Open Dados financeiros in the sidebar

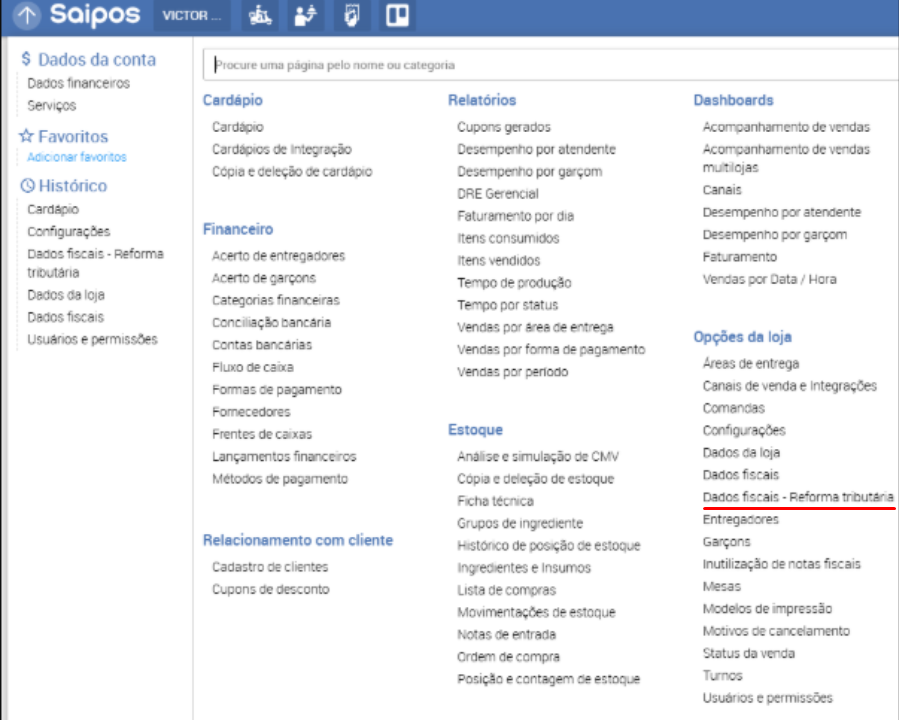coord(78,84)
